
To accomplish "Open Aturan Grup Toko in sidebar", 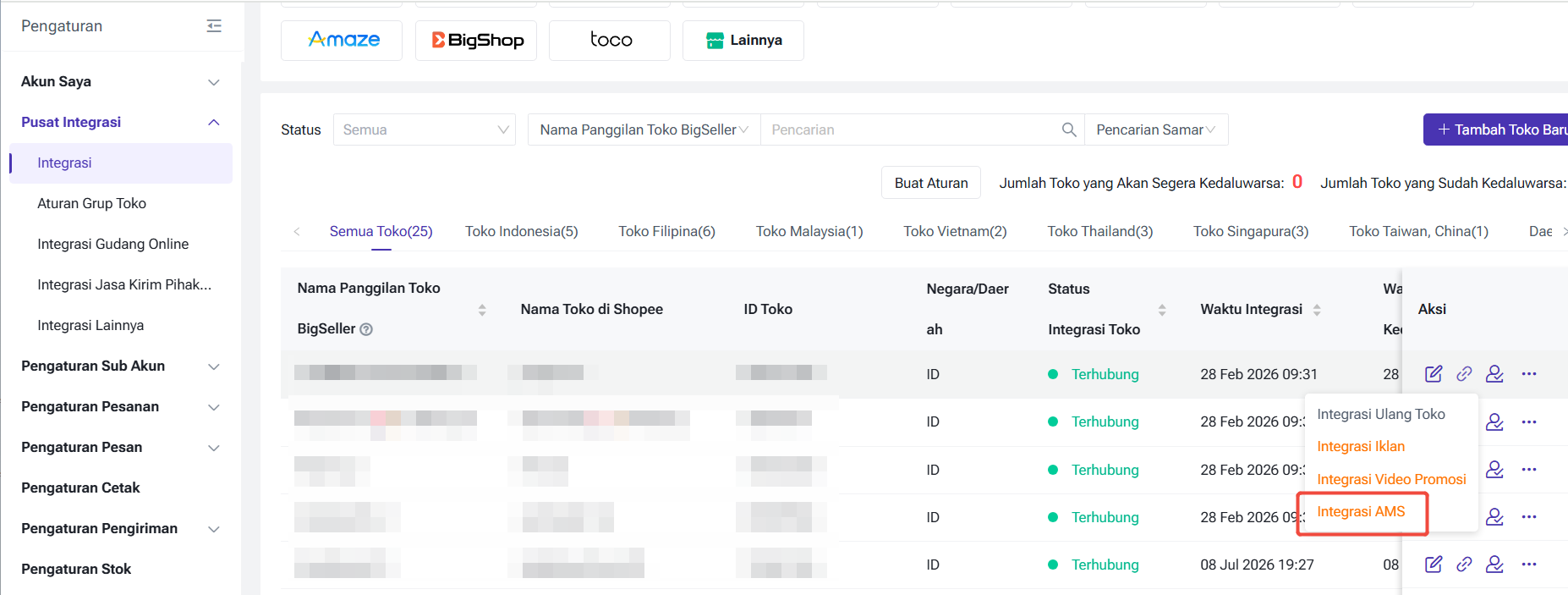I will [91, 203].
